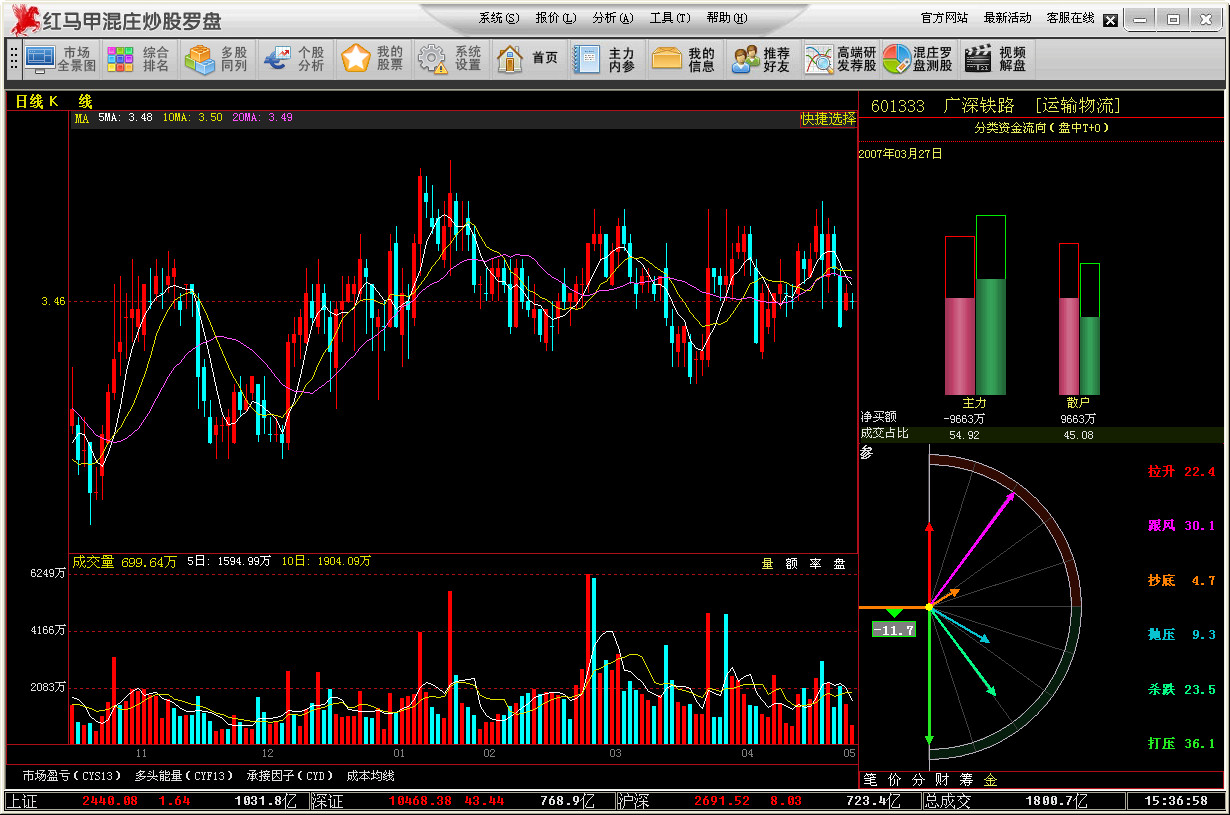Select the 市场盈亏(CYS13) indicator tab
Image resolution: width=1230 pixels, height=815 pixels.
pos(72,775)
